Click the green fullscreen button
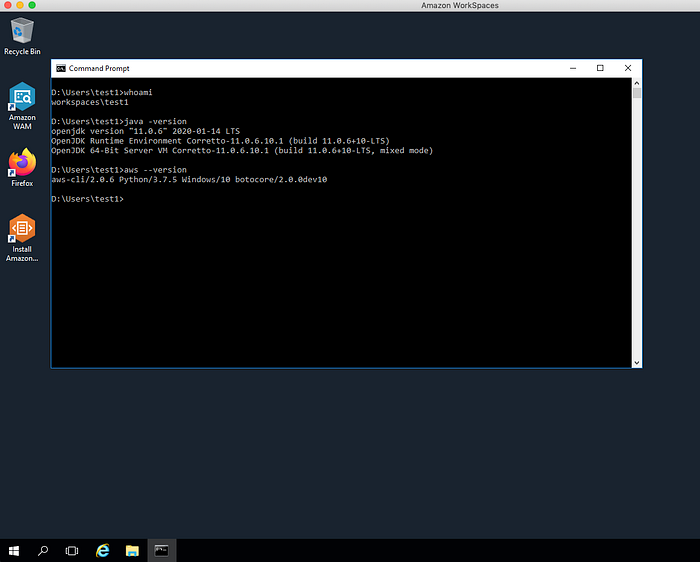The width and height of the screenshot is (700, 562). [x=32, y=5]
